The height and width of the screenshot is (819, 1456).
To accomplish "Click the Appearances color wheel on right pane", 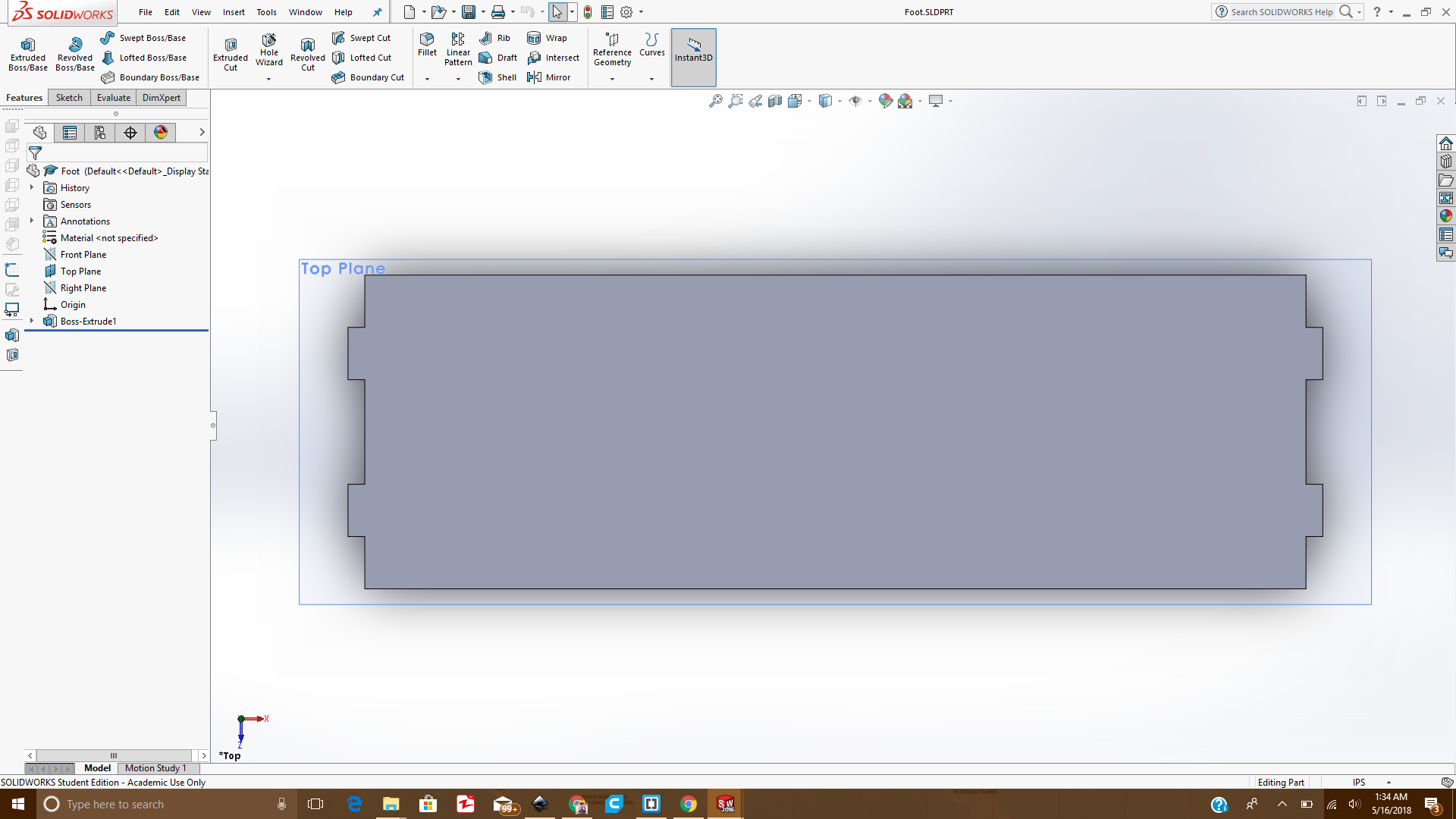I will [1446, 216].
